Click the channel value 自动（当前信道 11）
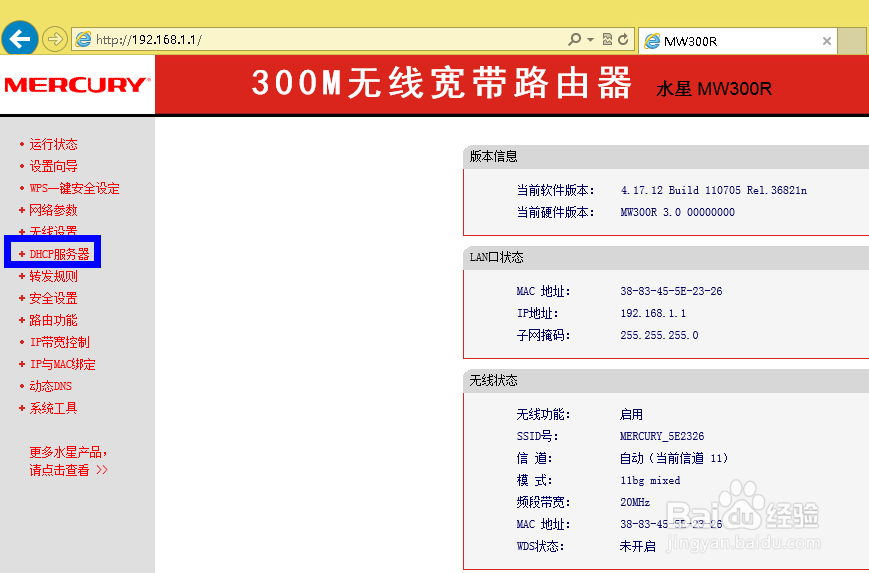The height and width of the screenshot is (573, 869). point(674,458)
